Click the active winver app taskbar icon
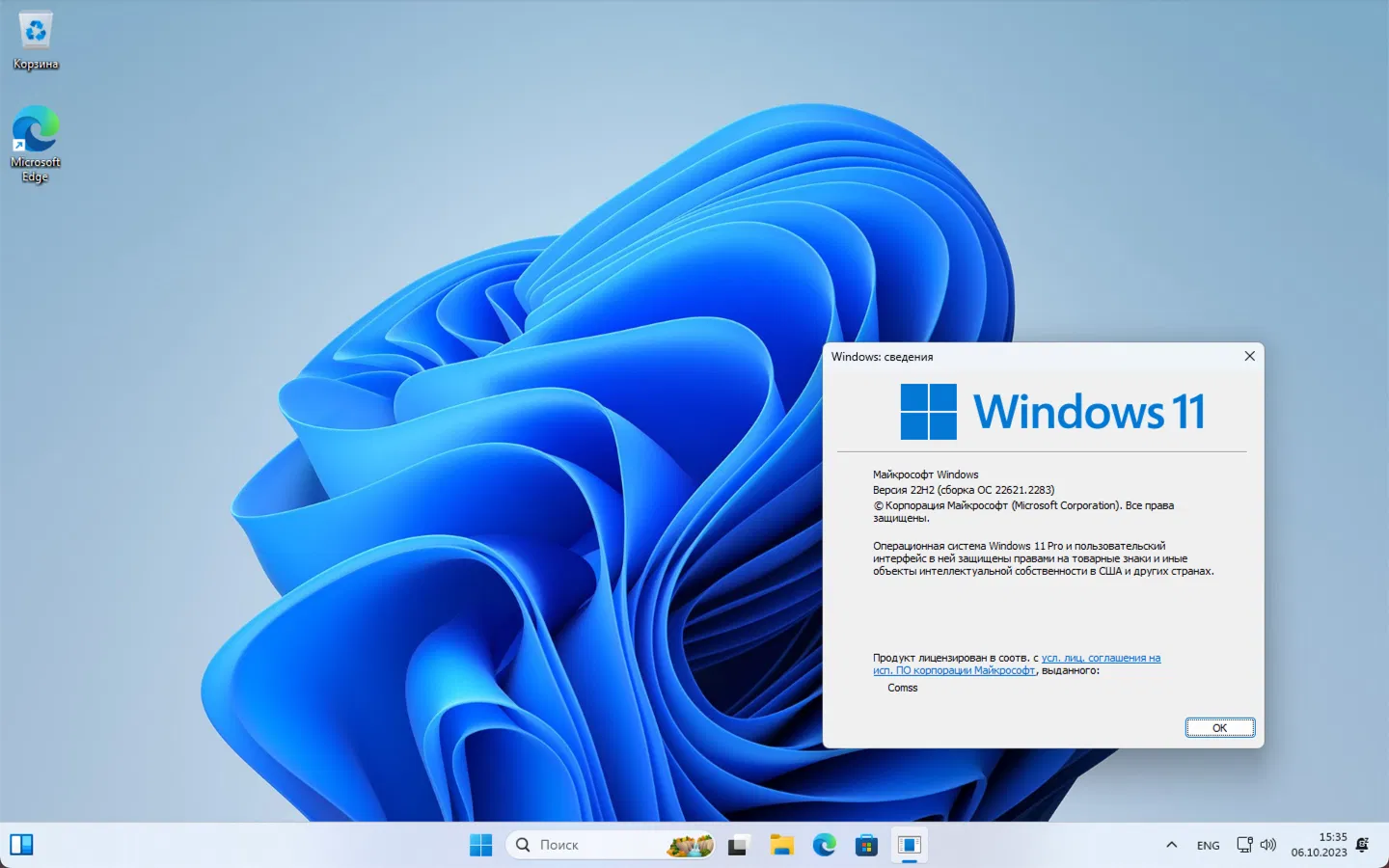This screenshot has width=1389, height=868. coord(909,845)
